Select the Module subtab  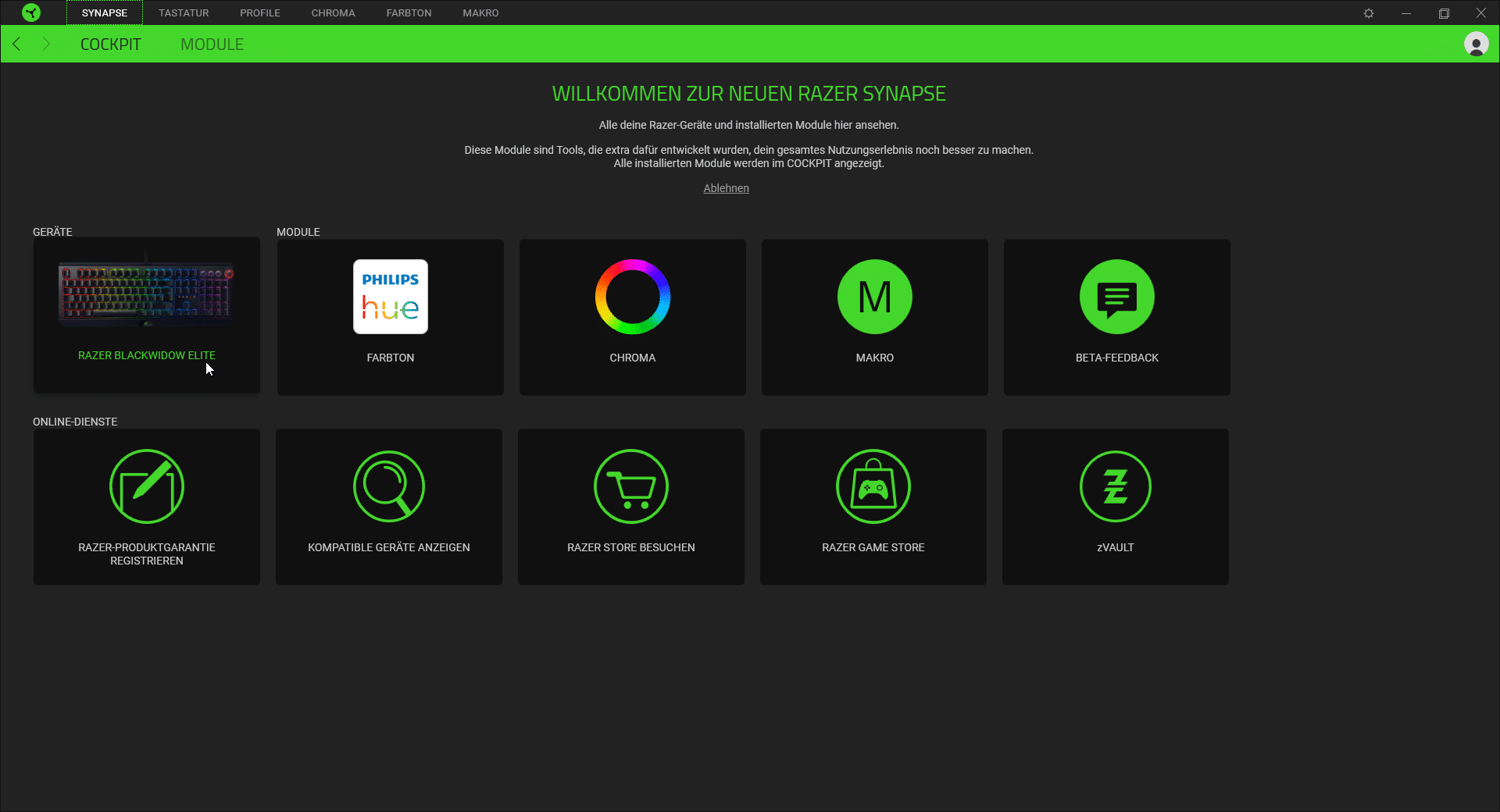pos(212,45)
